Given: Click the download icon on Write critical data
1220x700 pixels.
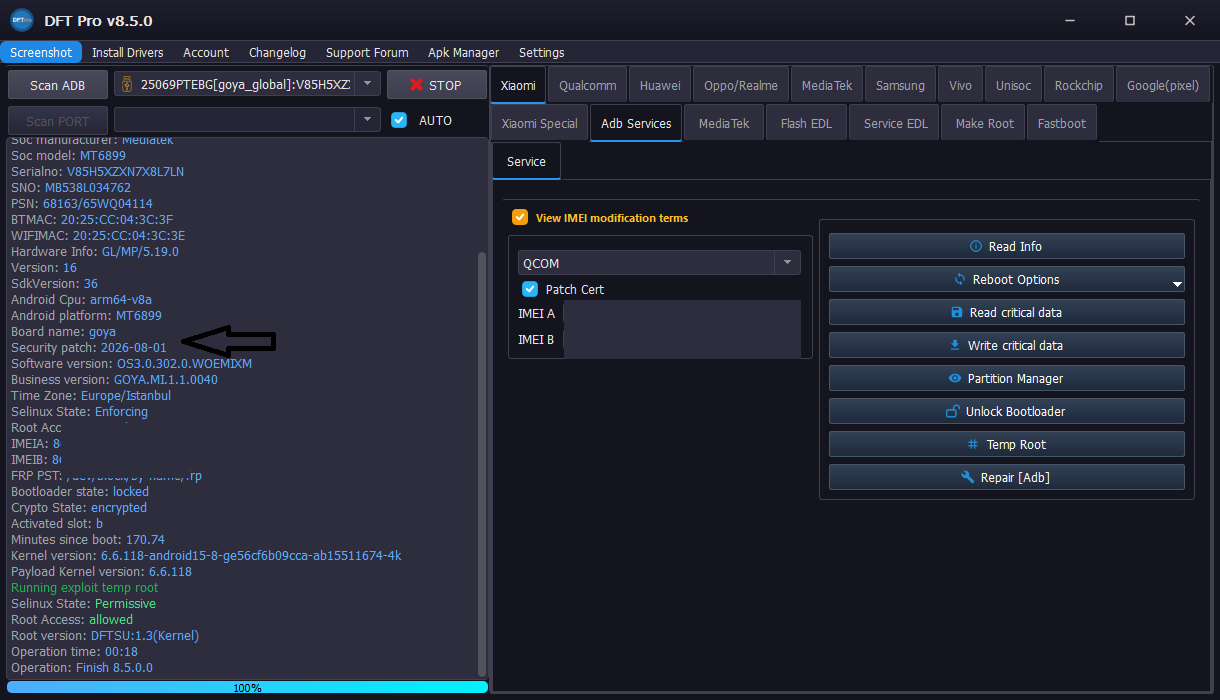Looking at the screenshot, I should [x=954, y=345].
